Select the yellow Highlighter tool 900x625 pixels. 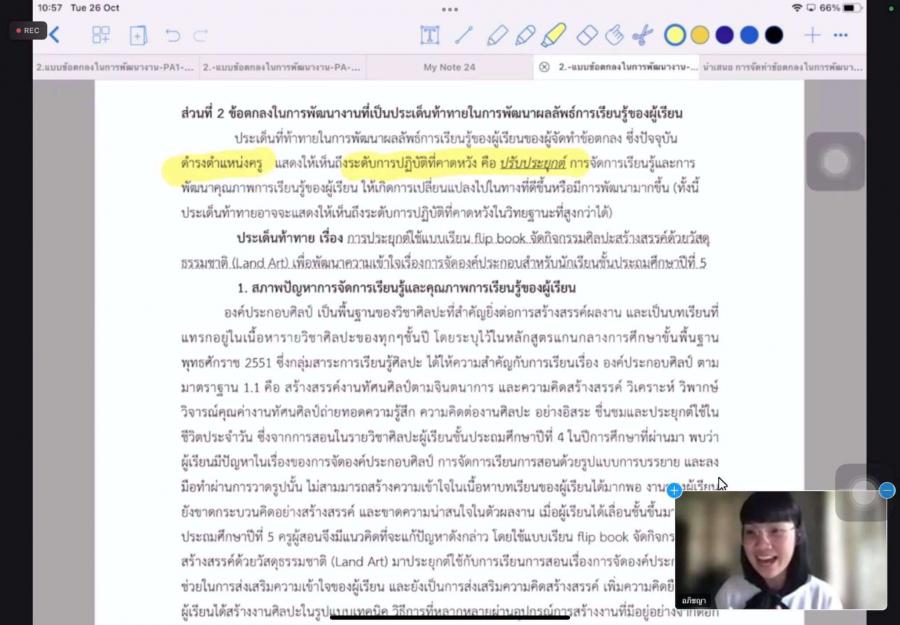(553, 36)
